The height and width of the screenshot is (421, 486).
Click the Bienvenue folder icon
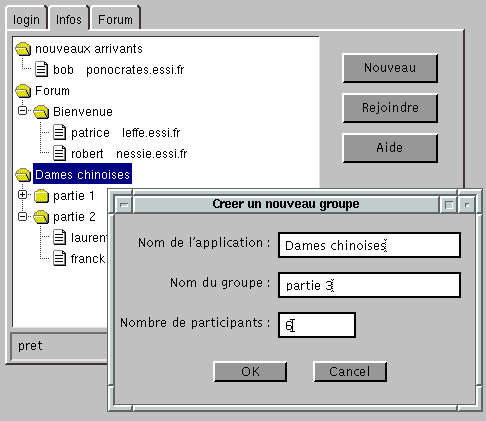(x=41, y=112)
